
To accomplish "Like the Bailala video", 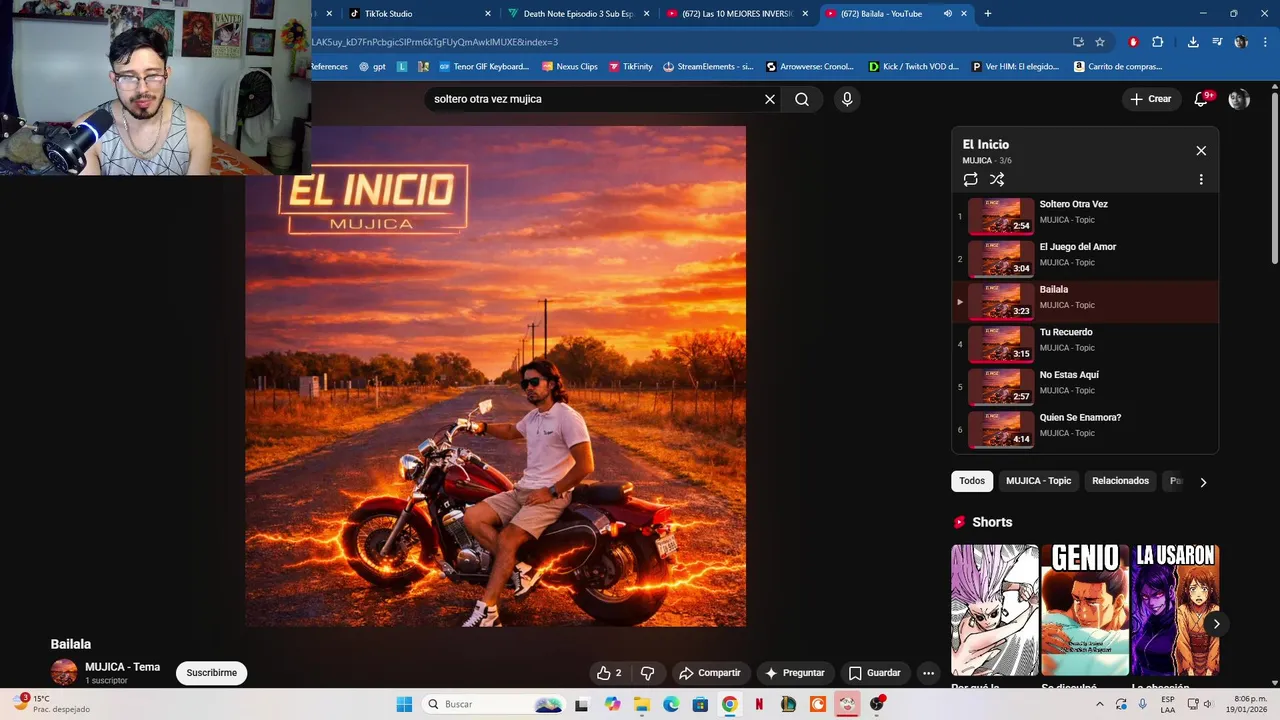I will pyautogui.click(x=609, y=673).
